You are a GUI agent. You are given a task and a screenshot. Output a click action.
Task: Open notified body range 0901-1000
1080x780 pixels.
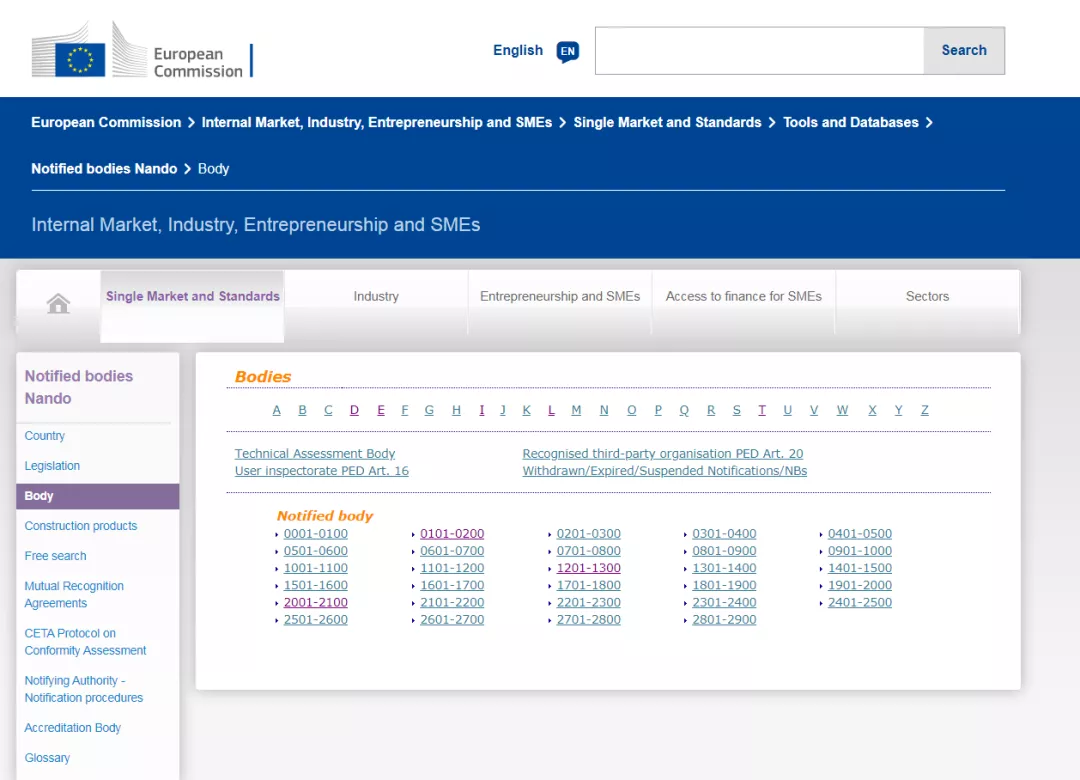[x=860, y=551]
